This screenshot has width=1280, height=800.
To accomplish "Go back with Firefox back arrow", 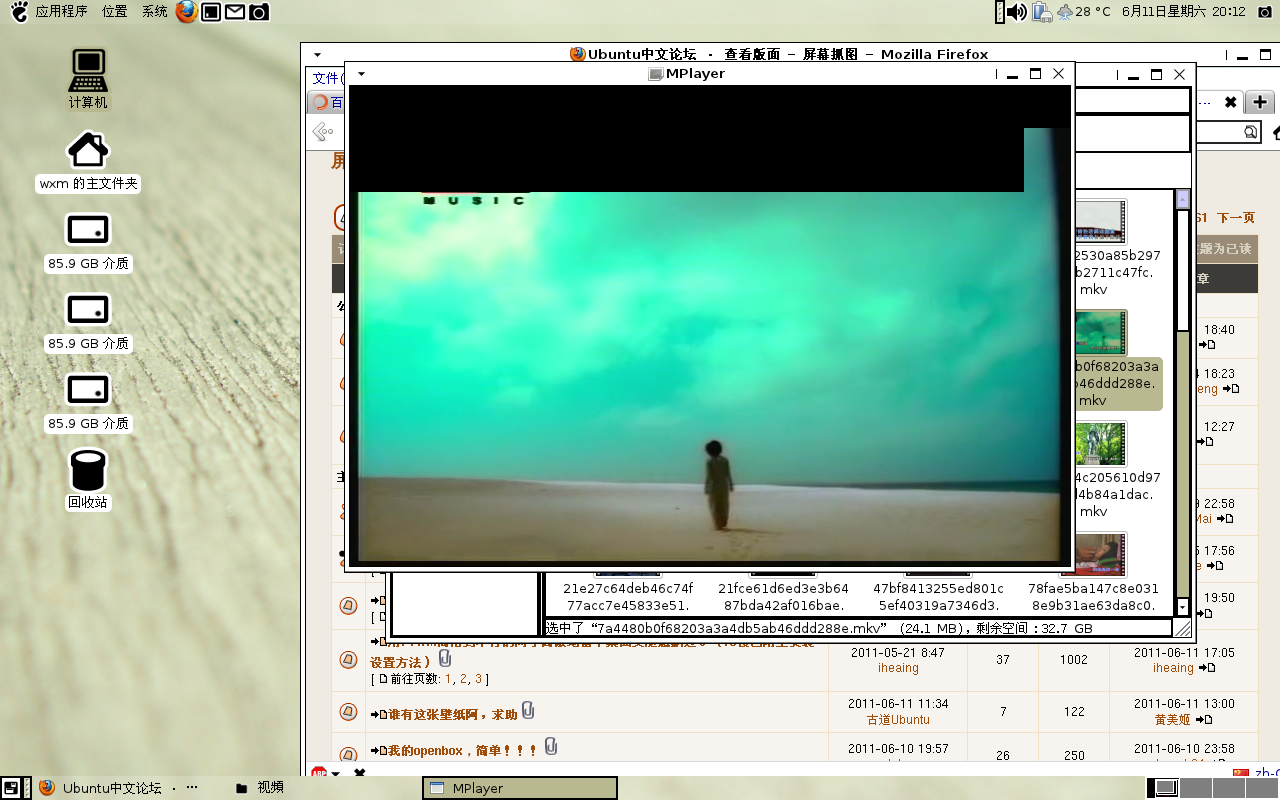I will 322,132.
